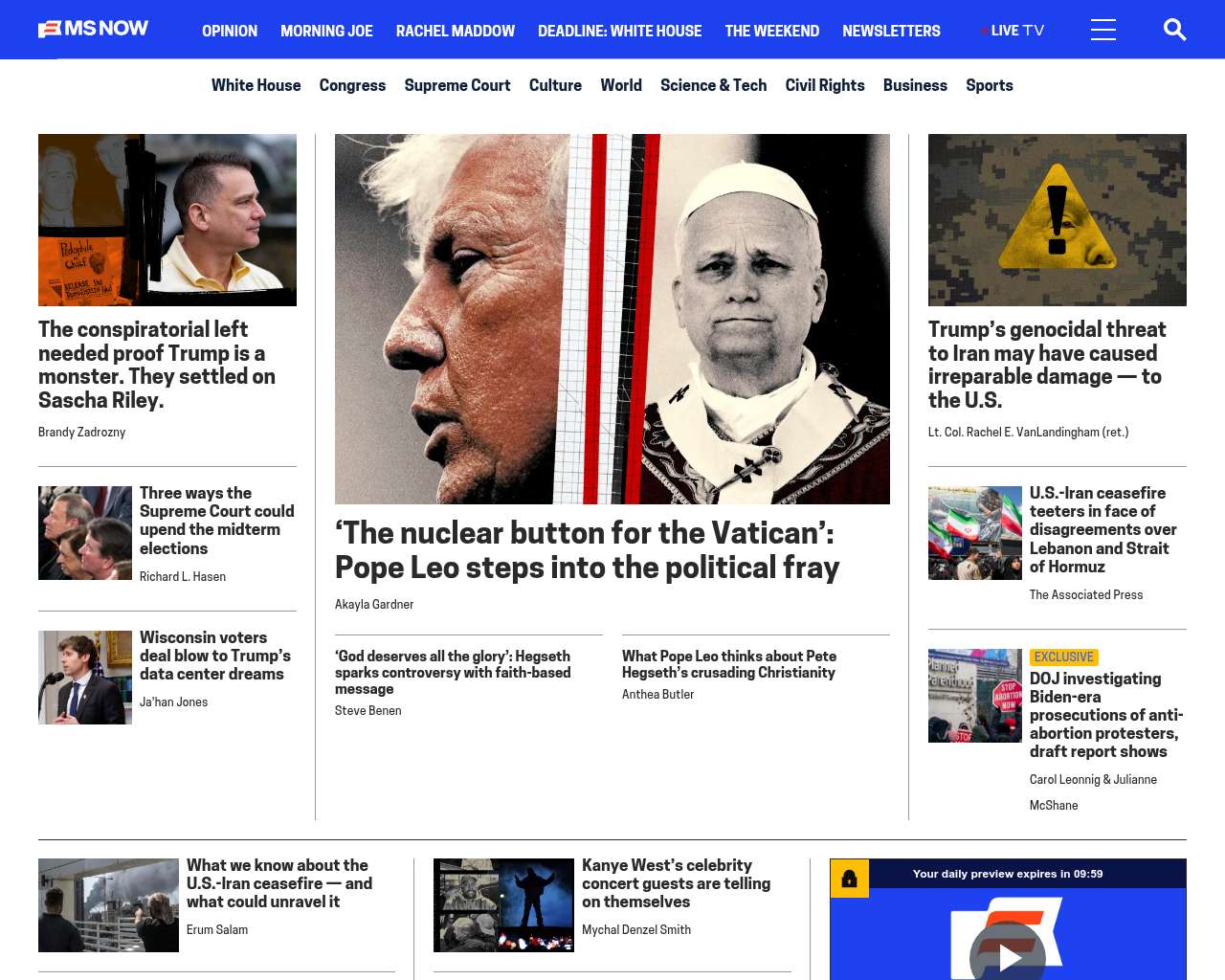Open the hamburger menu icon

point(1103,30)
